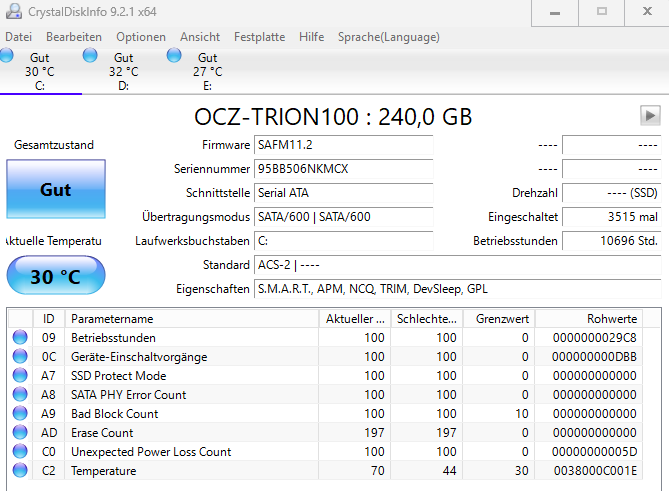Click status orb for Temperature row
Image resolution: width=669 pixels, height=491 pixels.
pos(20,470)
